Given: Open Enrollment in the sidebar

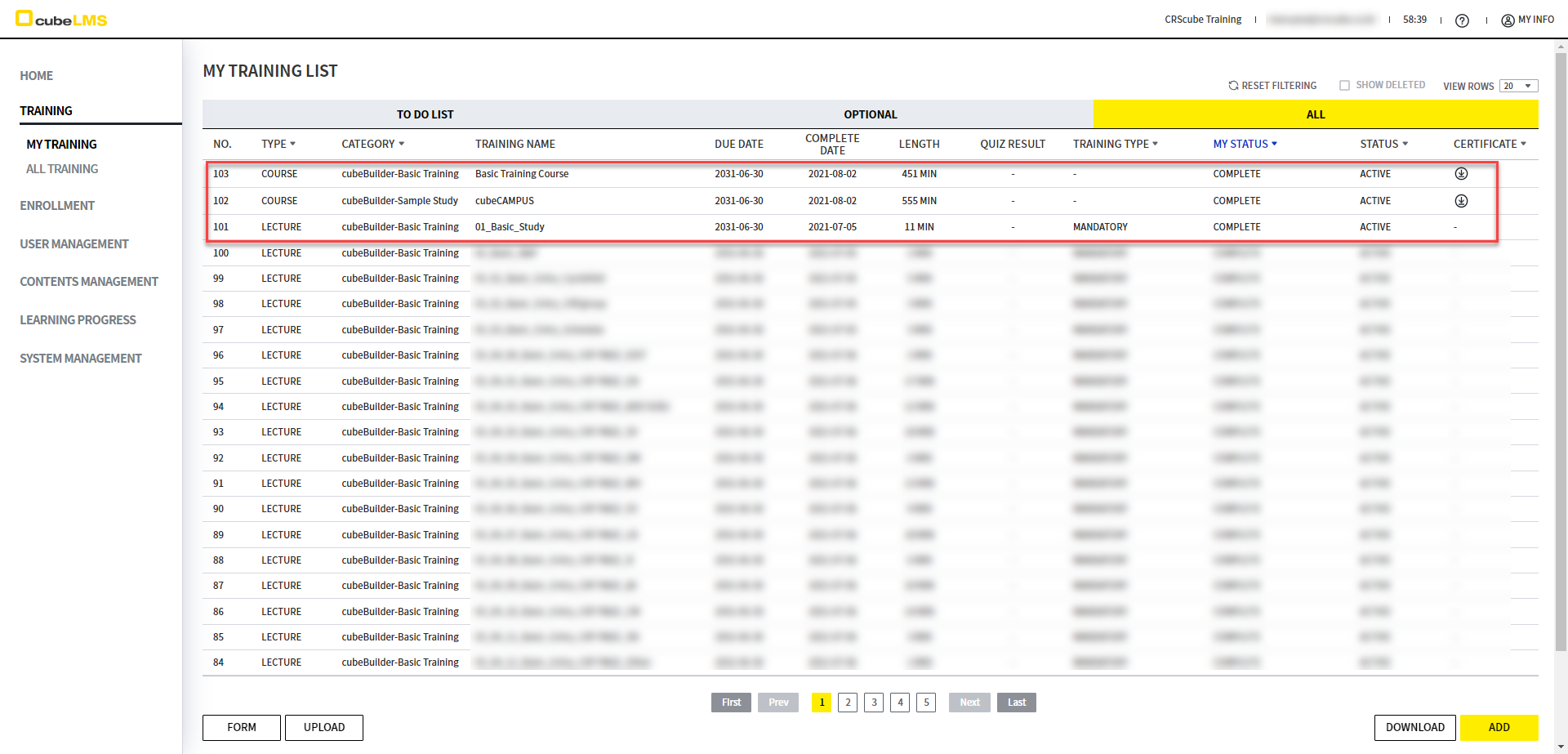Looking at the screenshot, I should point(57,206).
